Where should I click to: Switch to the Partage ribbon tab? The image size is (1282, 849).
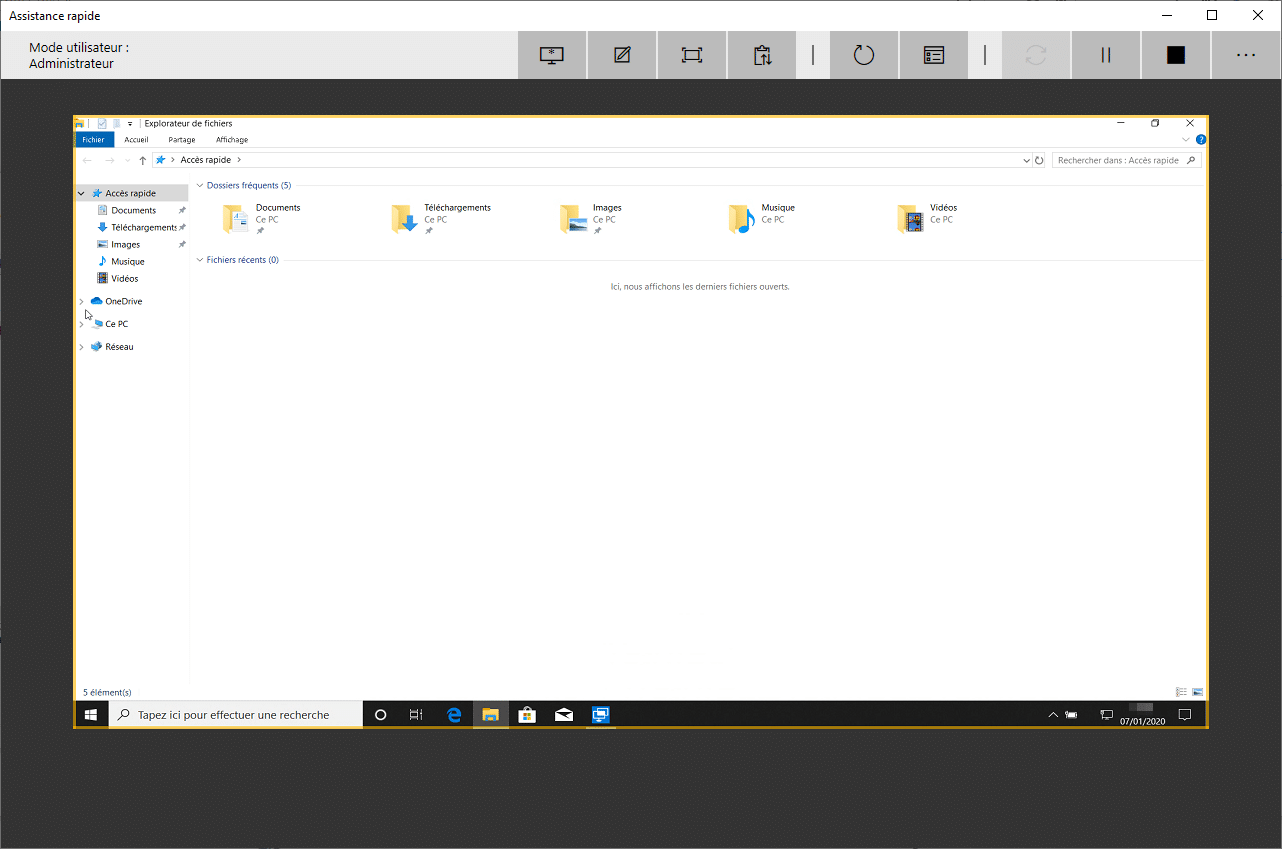182,140
